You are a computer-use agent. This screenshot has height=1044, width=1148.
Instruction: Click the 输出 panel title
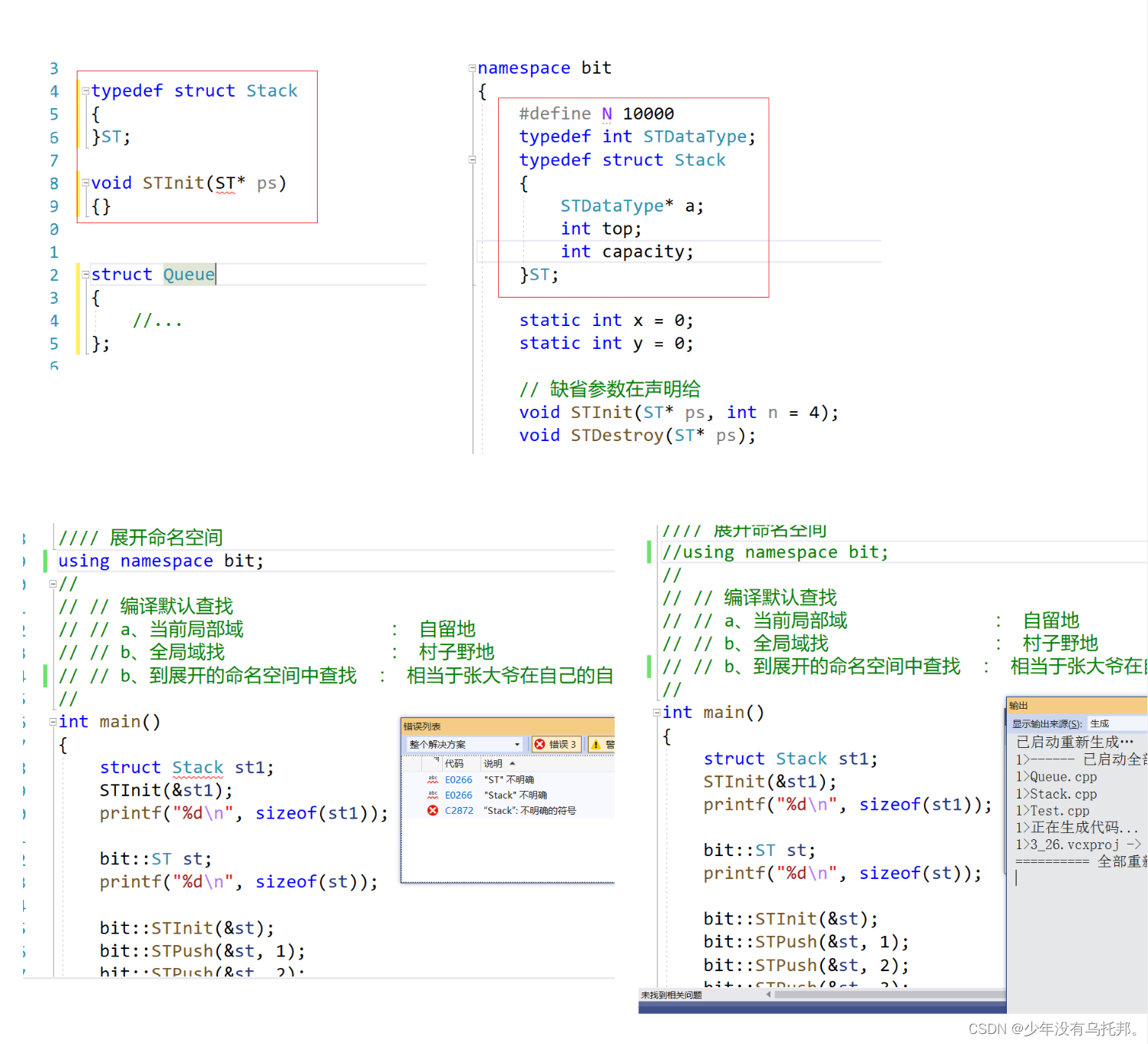point(1018,706)
